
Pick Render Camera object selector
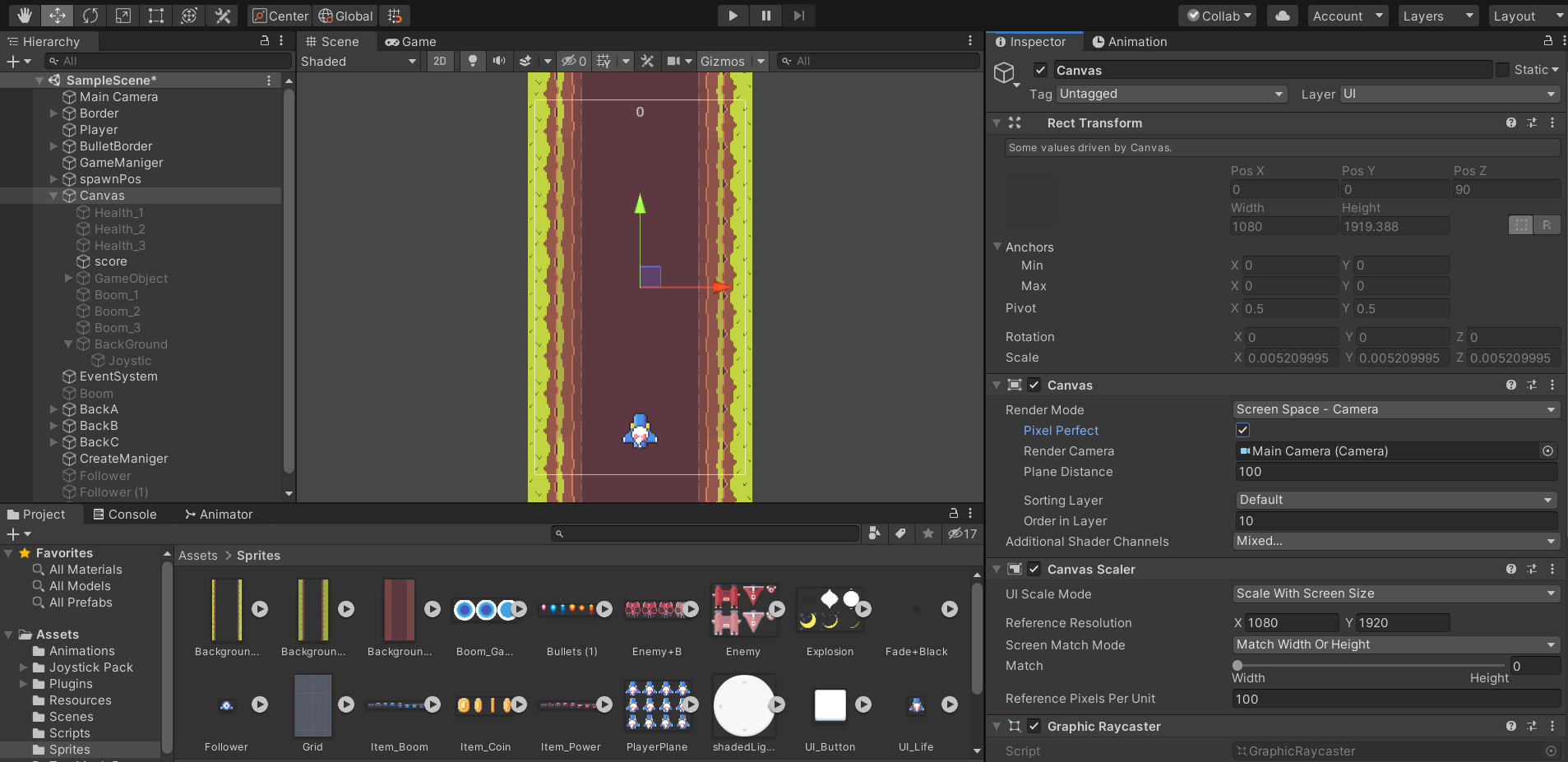1547,450
